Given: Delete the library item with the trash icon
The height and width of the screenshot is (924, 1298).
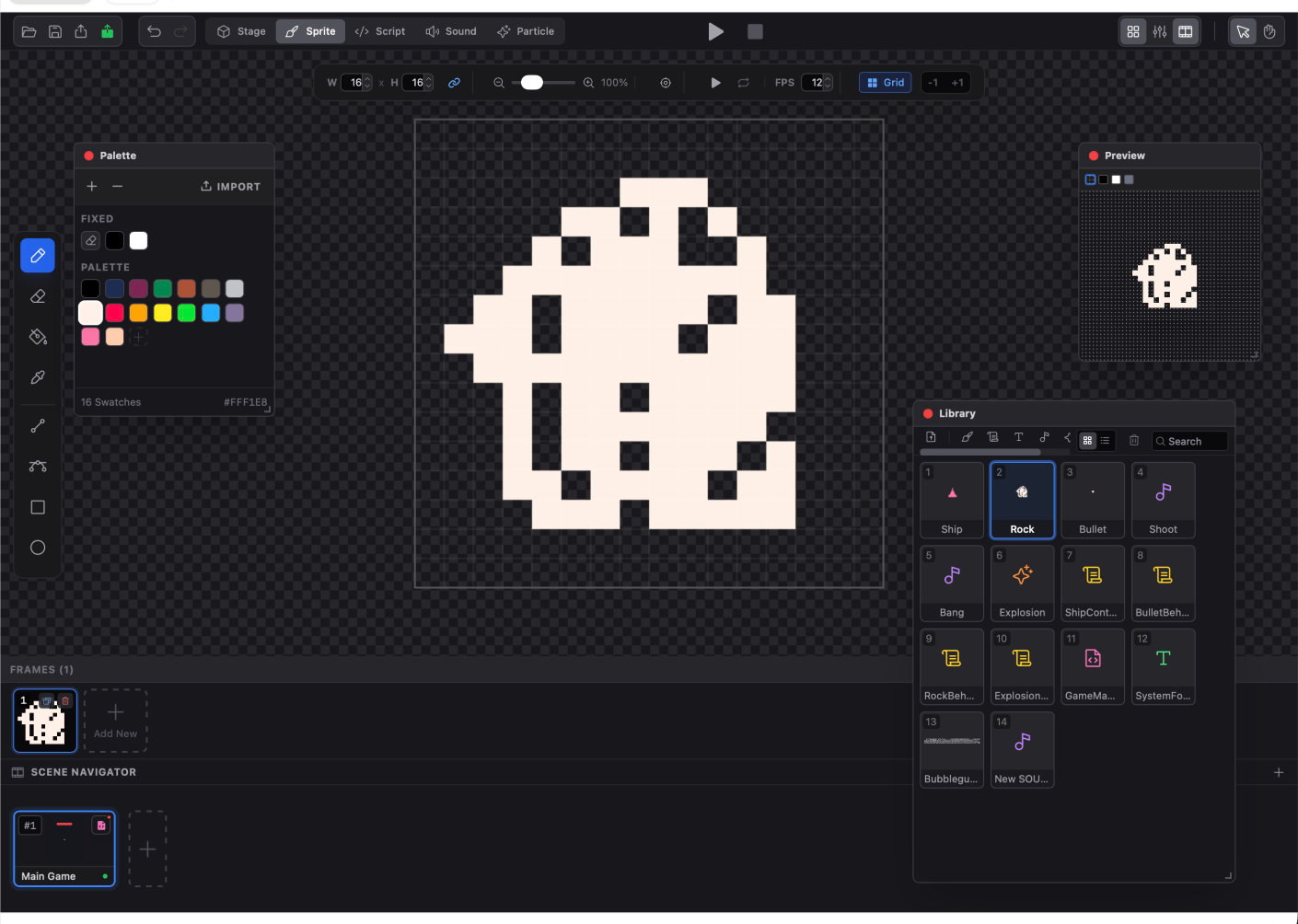Looking at the screenshot, I should (1134, 441).
